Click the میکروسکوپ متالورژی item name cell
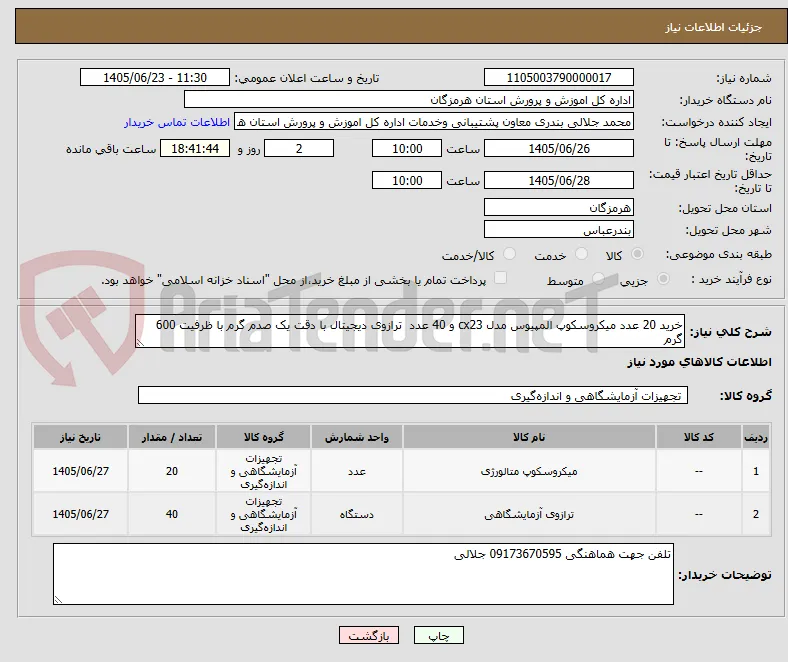Viewport: 788px width, 662px height. pos(529,471)
